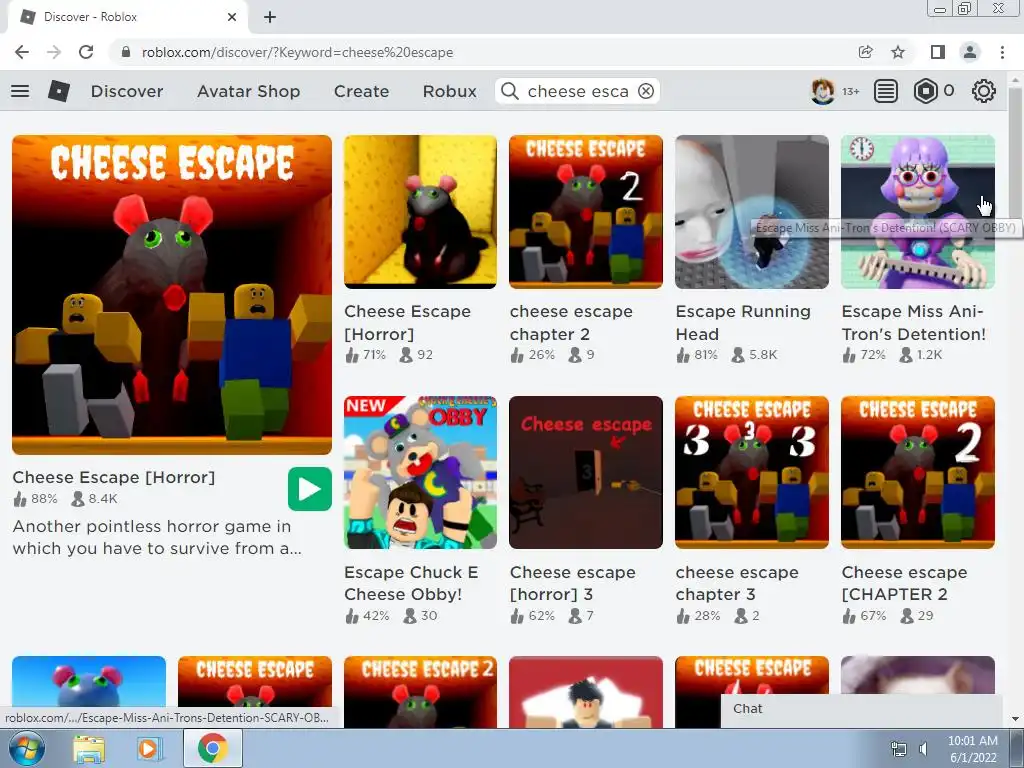Close the Discover - Roblox tab
1024x768 pixels.
coord(232,17)
